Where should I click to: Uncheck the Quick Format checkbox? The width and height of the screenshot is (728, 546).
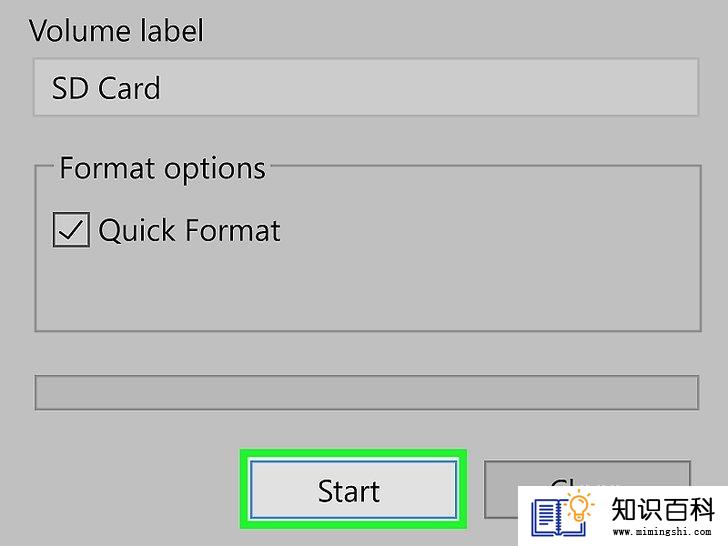pyautogui.click(x=71, y=229)
